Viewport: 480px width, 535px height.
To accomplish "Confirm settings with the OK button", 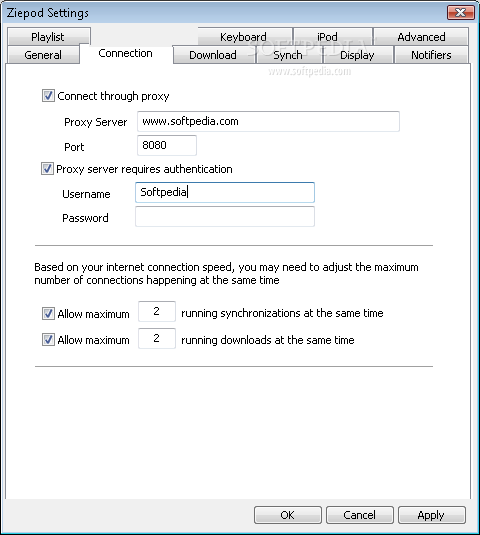I will (x=288, y=515).
